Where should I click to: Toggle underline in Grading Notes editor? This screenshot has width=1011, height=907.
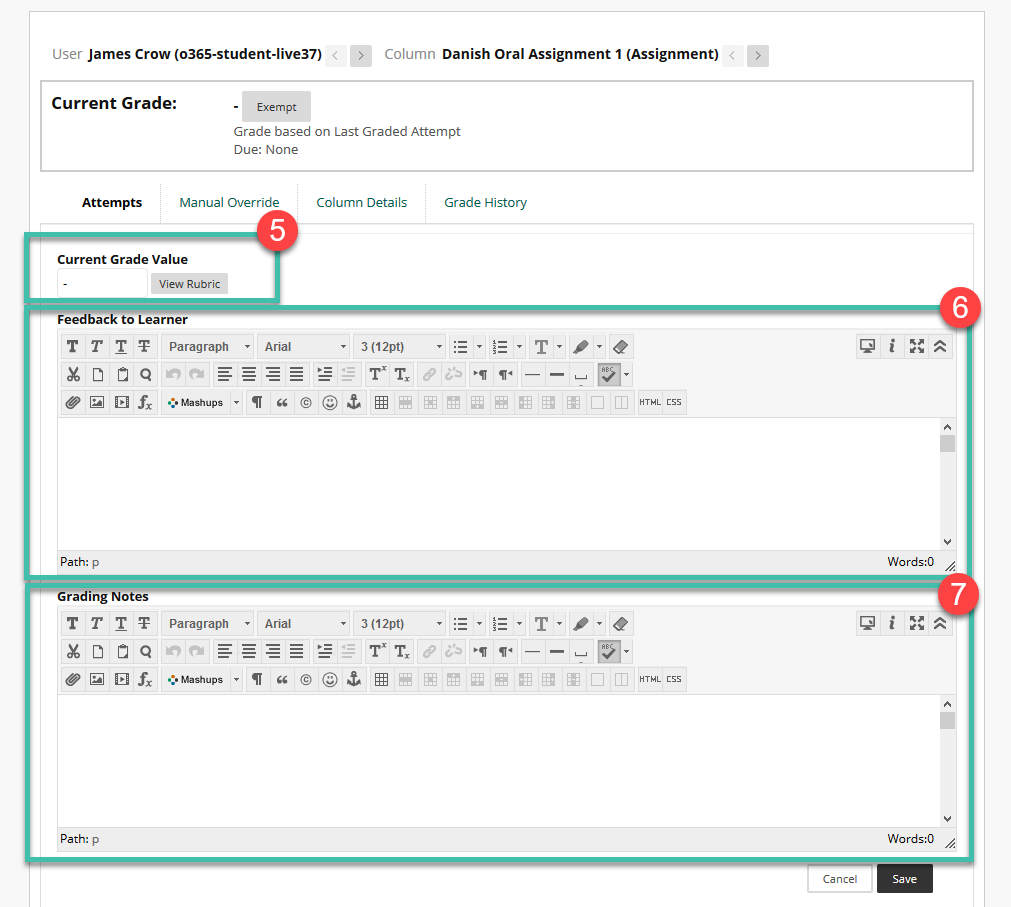(x=121, y=624)
